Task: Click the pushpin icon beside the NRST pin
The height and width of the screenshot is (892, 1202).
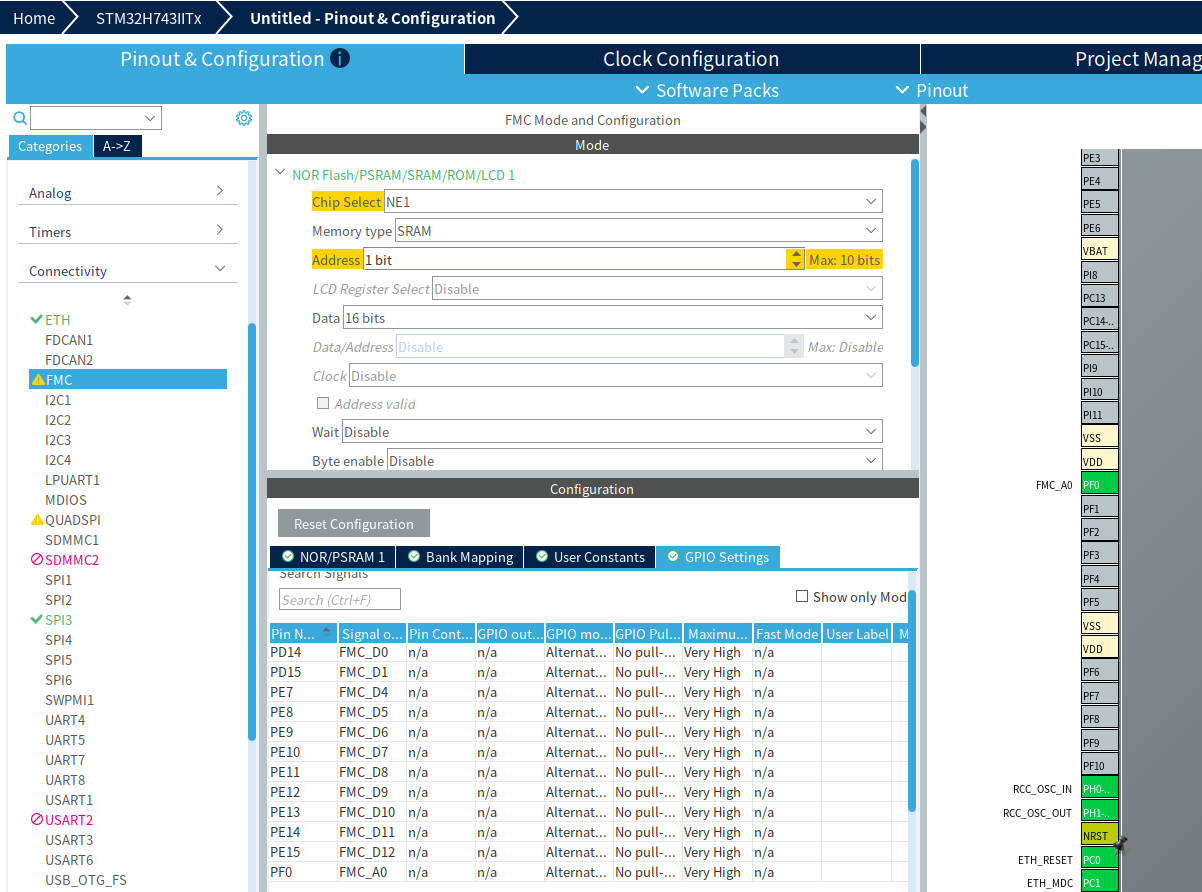Action: click(1120, 845)
